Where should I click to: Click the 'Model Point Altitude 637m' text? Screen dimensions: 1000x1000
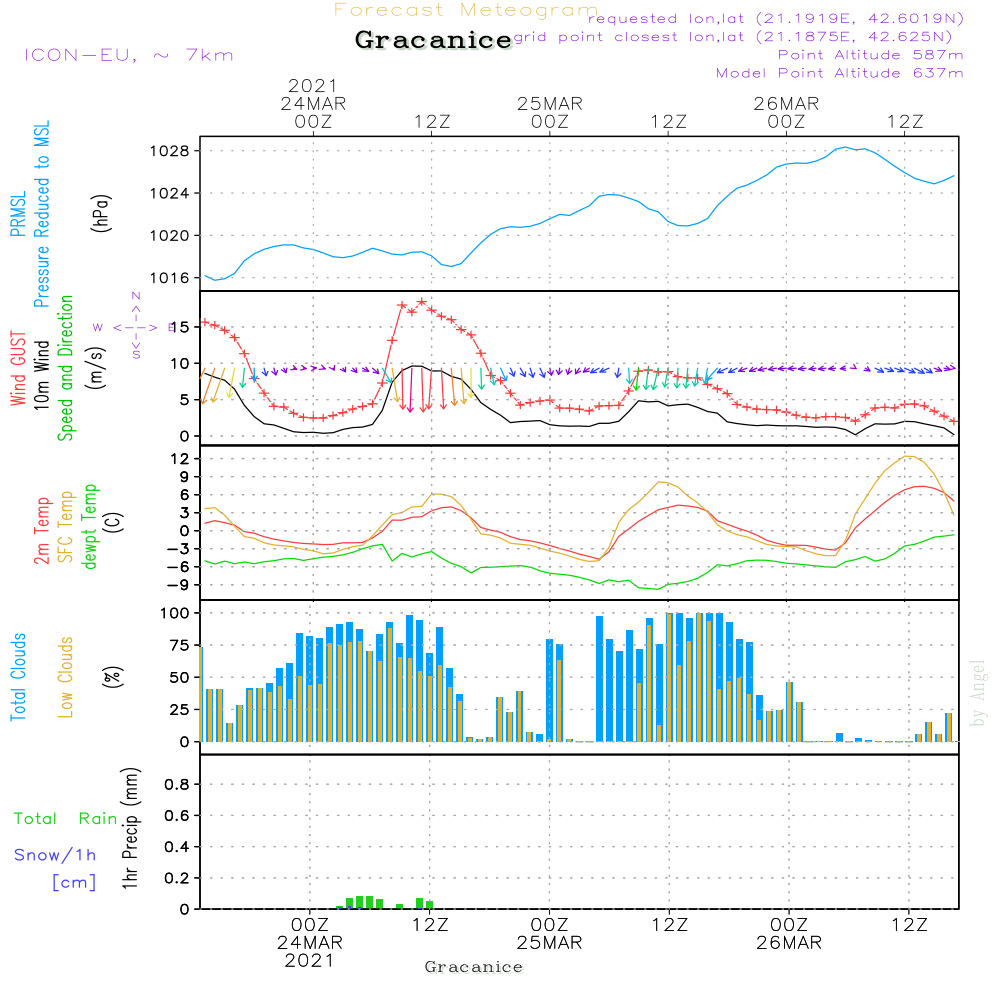(x=839, y=73)
